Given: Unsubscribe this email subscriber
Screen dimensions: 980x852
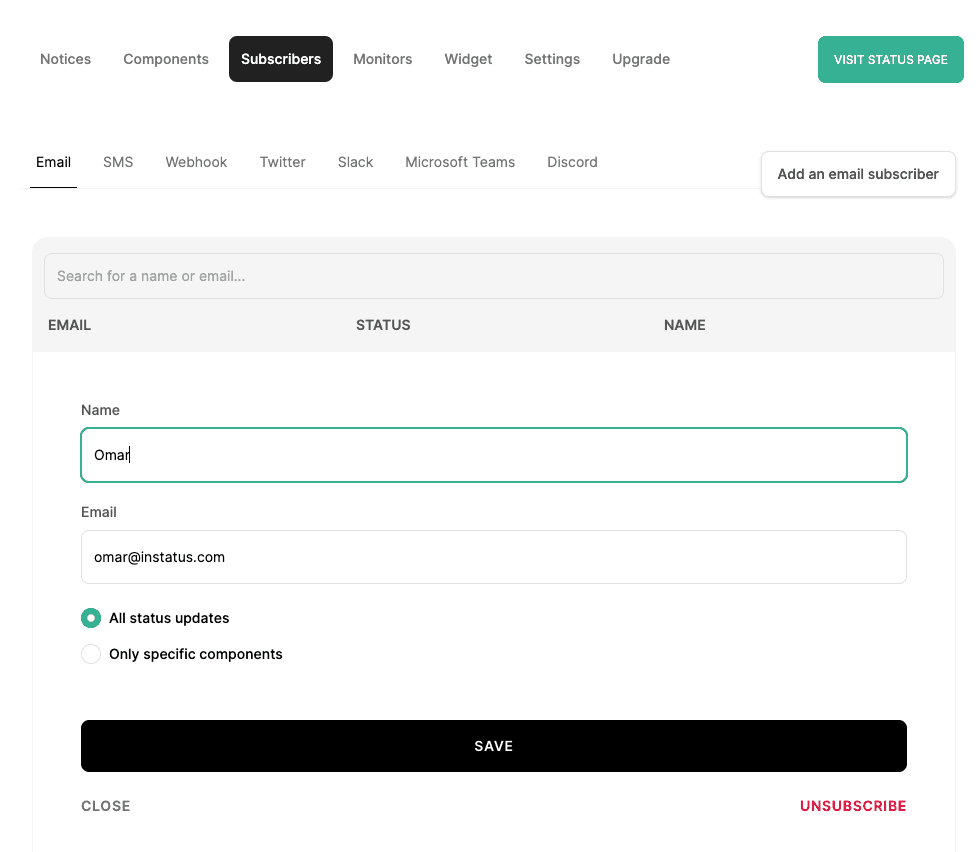Looking at the screenshot, I should coord(852,806).
